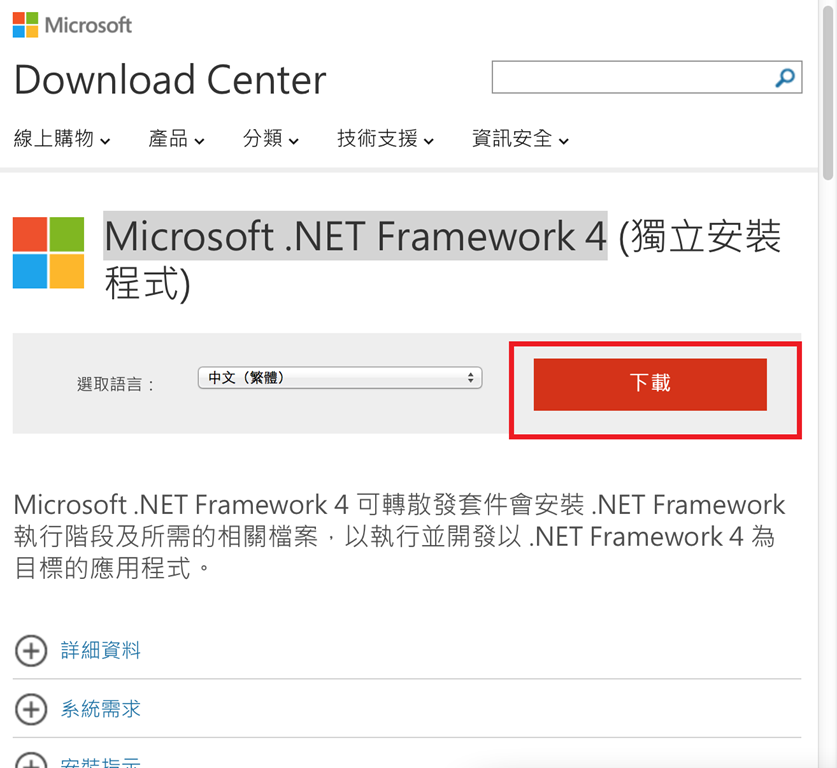This screenshot has height=768, width=837.
Task: Open the 中文（繁體）language dropdown
Action: [340, 378]
